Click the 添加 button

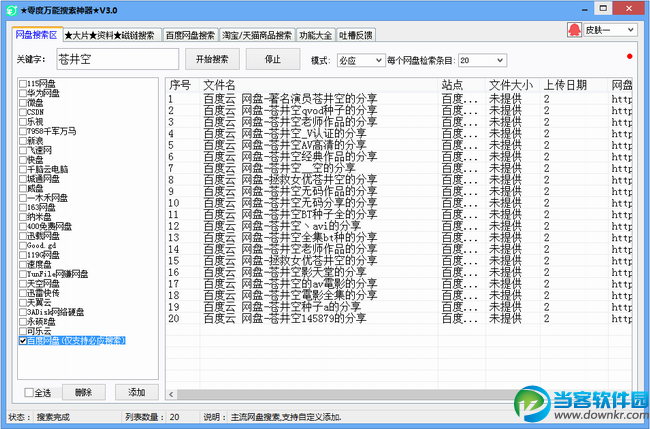coord(136,392)
